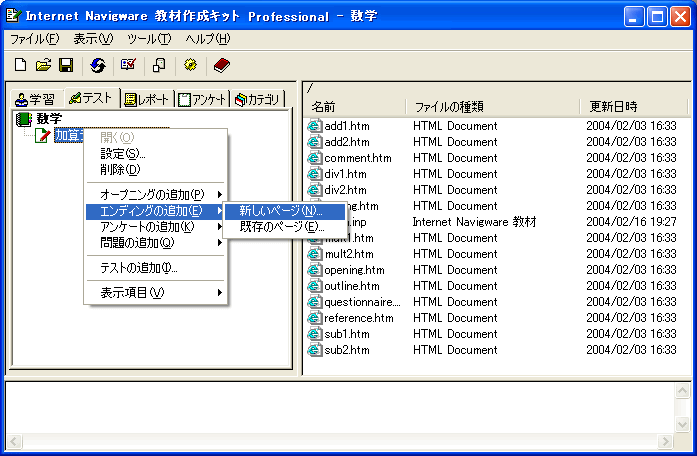Select the opening.htm file name
This screenshot has width=697, height=456.
coord(354,270)
